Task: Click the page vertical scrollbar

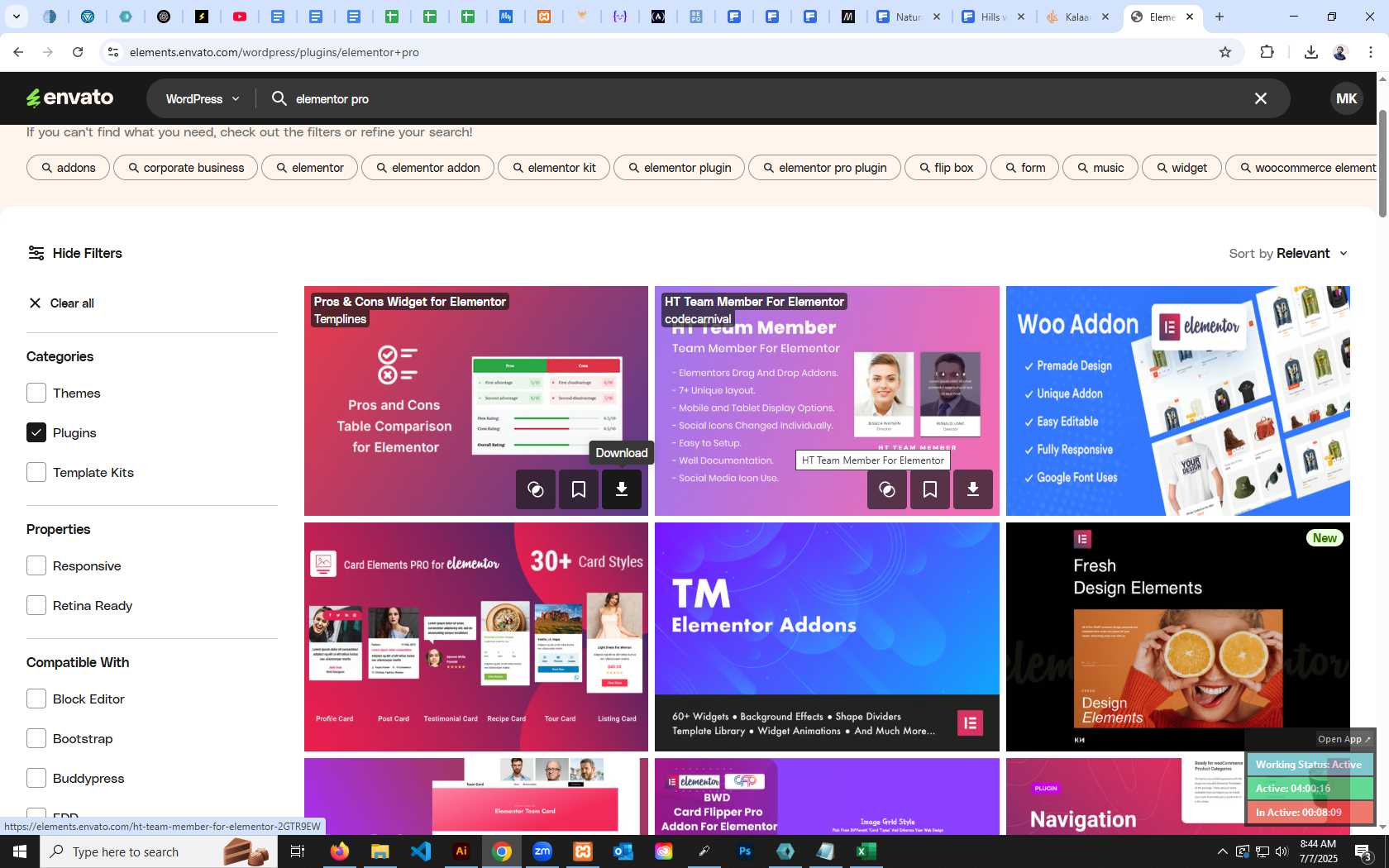Action: coord(1382,162)
